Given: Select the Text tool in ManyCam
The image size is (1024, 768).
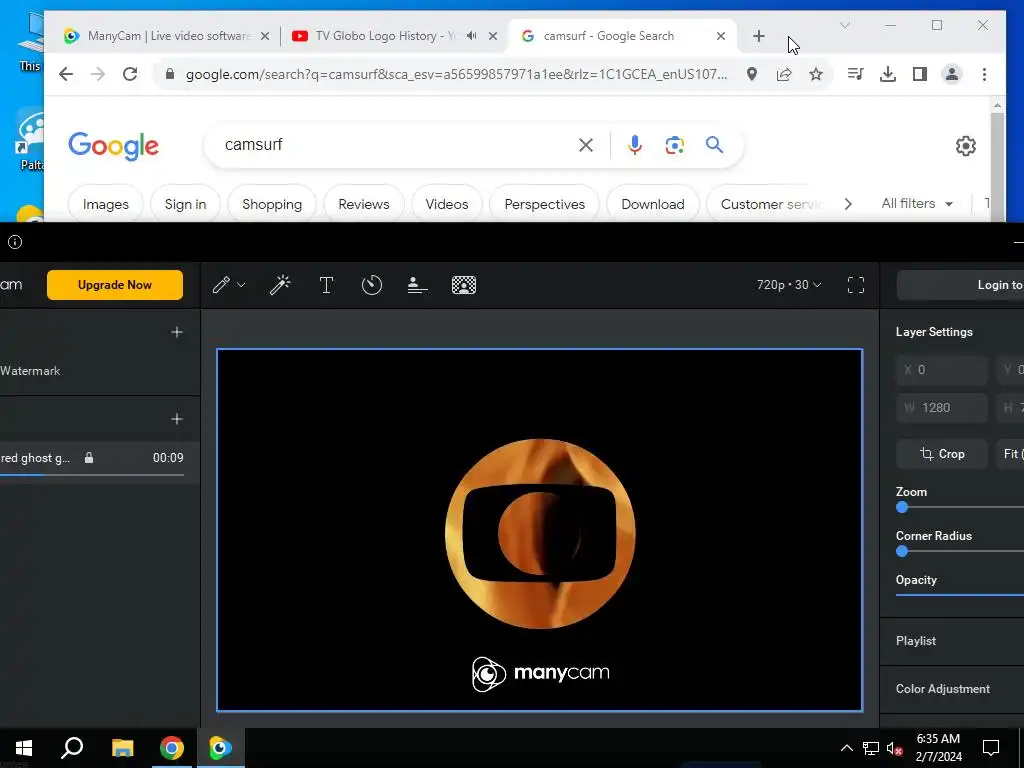Looking at the screenshot, I should [x=326, y=285].
